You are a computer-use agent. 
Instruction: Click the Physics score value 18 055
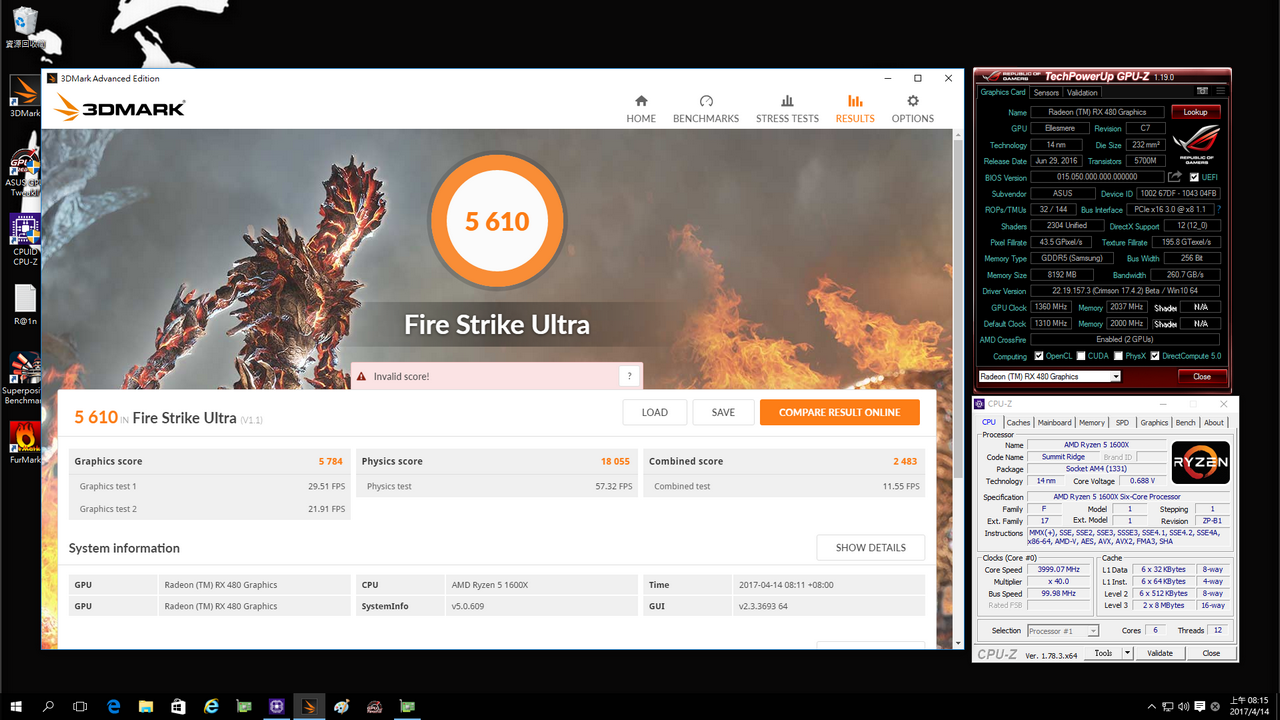coord(615,462)
